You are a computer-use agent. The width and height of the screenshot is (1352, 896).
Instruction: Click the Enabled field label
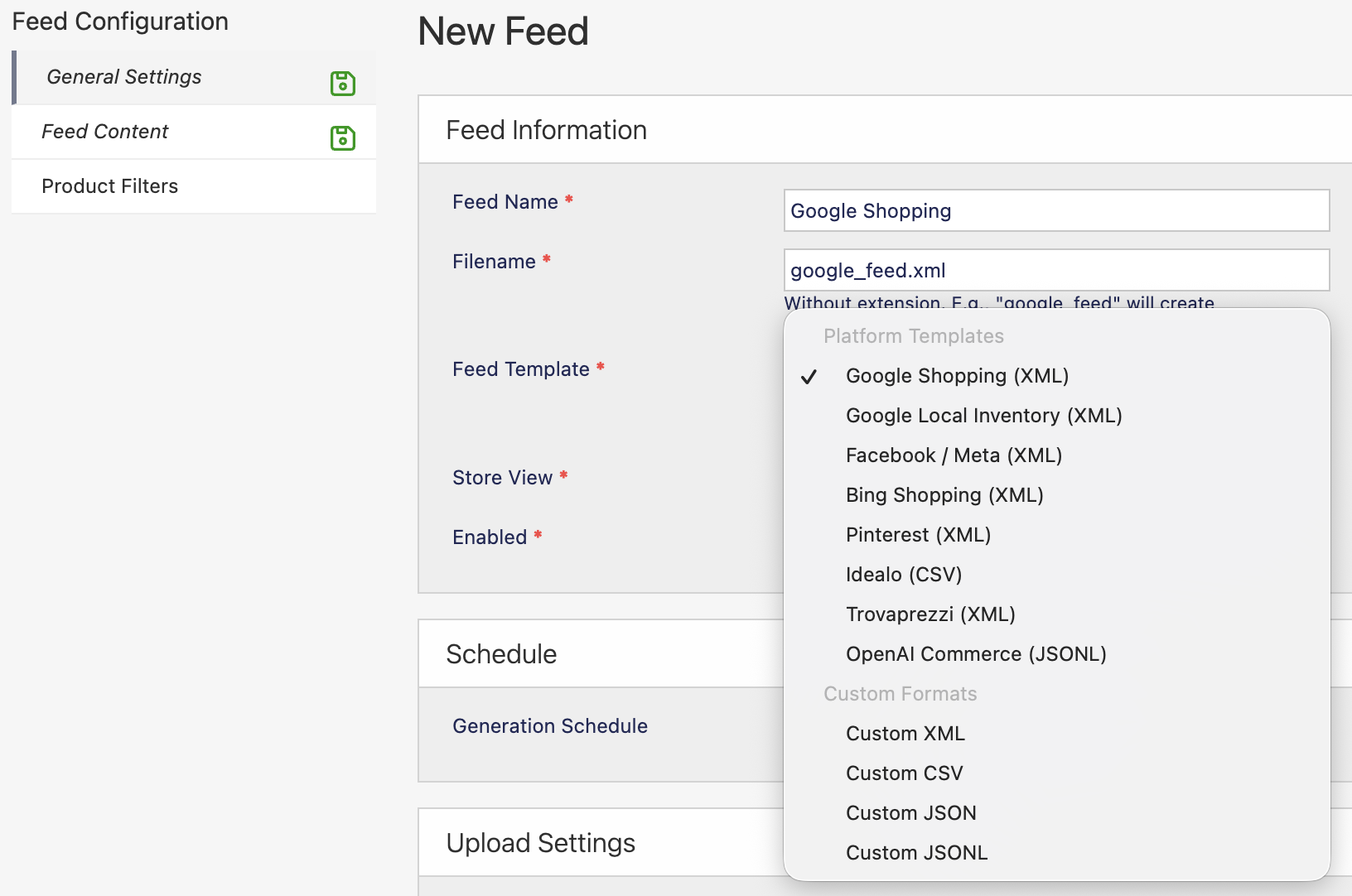coord(490,537)
